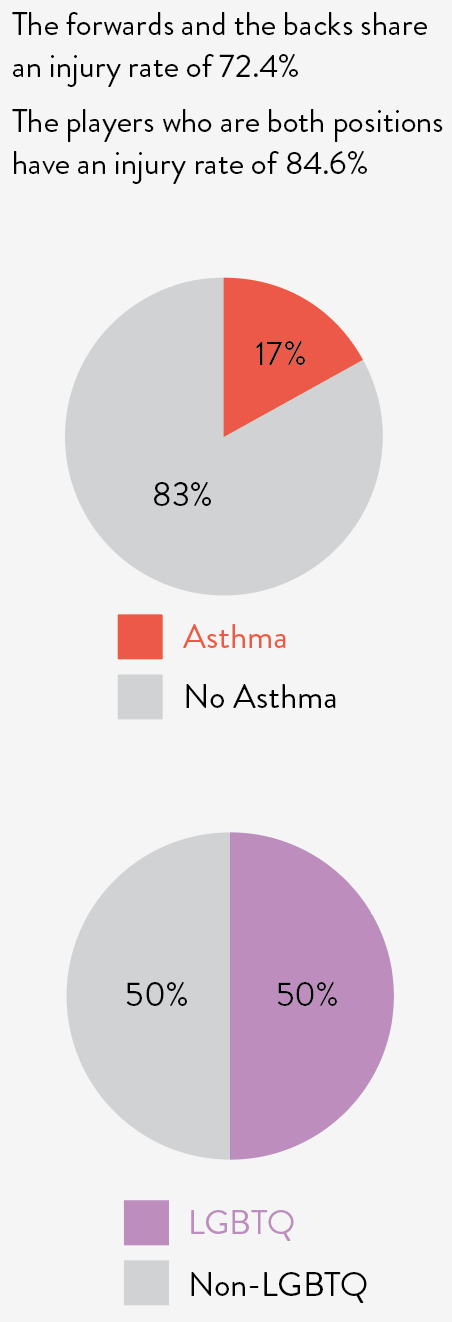
Task: Click the Asthma legend label
Action: click(x=235, y=637)
